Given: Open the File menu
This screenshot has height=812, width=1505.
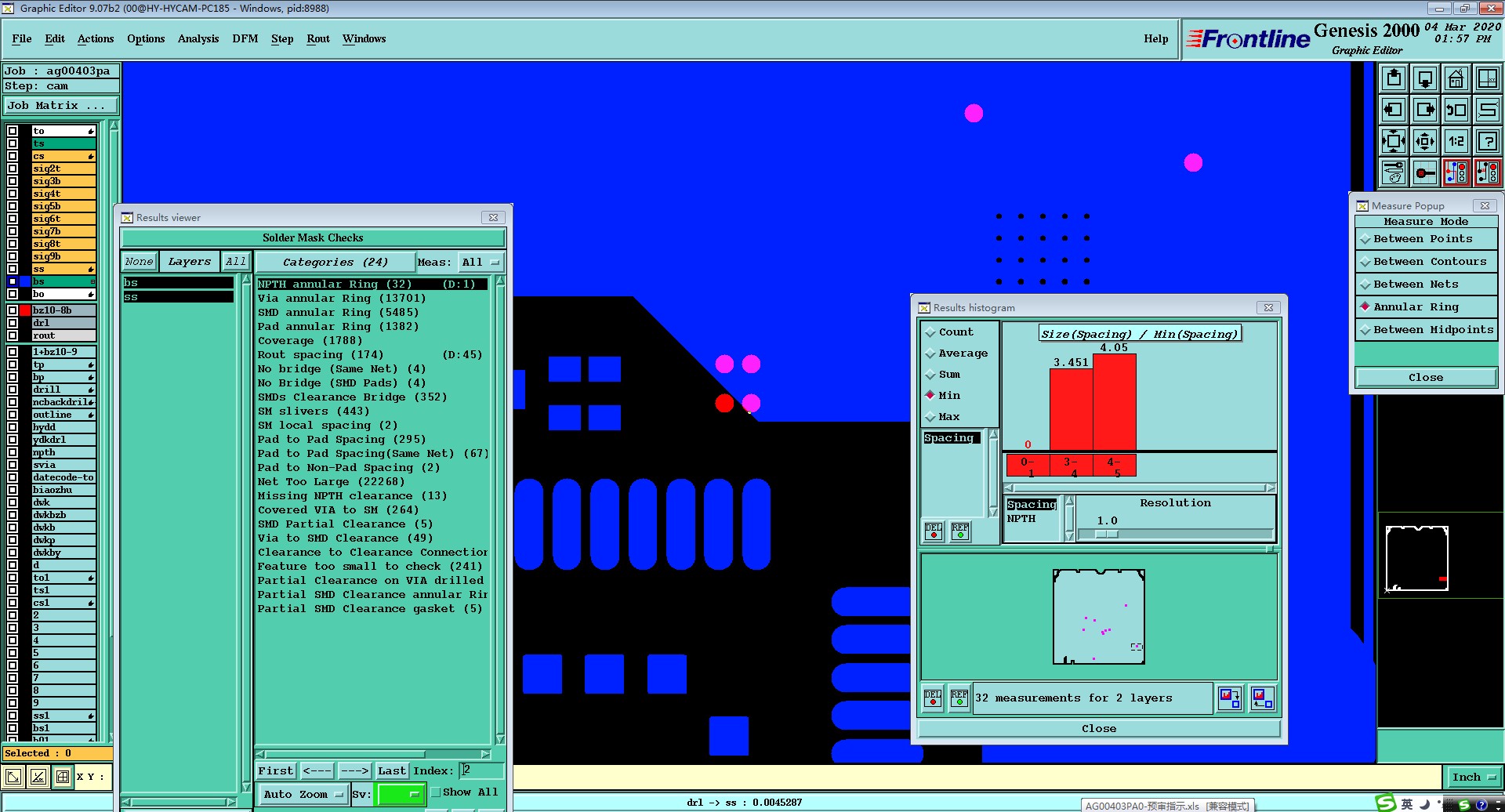Looking at the screenshot, I should click(22, 38).
